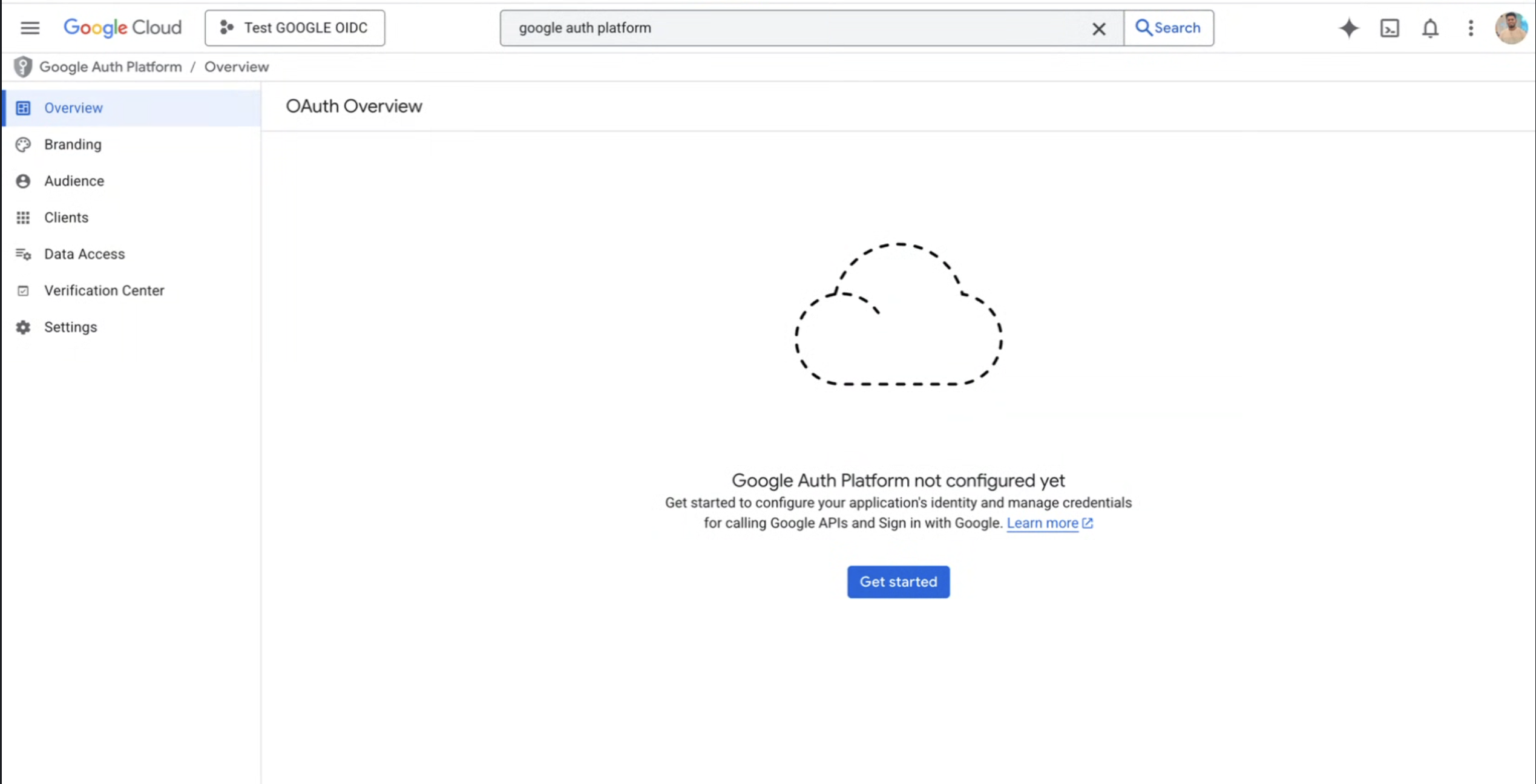The image size is (1536, 784).
Task: Open the Gemini AI assistant
Action: click(x=1348, y=28)
